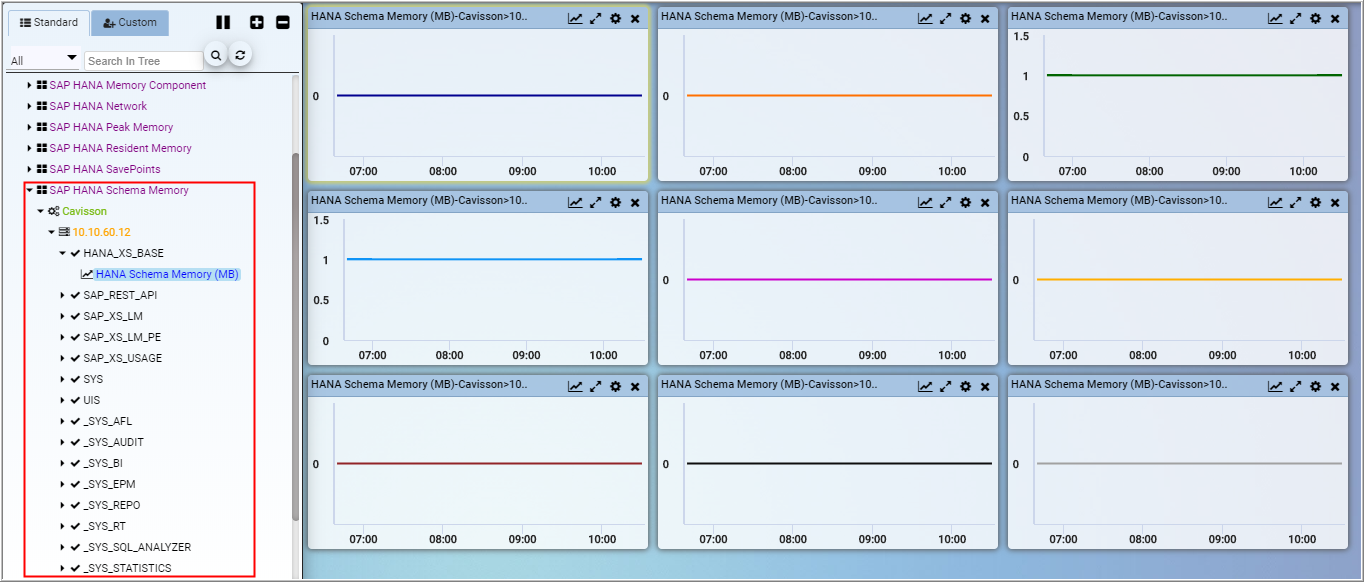Screen dimensions: 1364x582
Task: Open chart type icon on dark blue line panel
Action: pos(575,19)
